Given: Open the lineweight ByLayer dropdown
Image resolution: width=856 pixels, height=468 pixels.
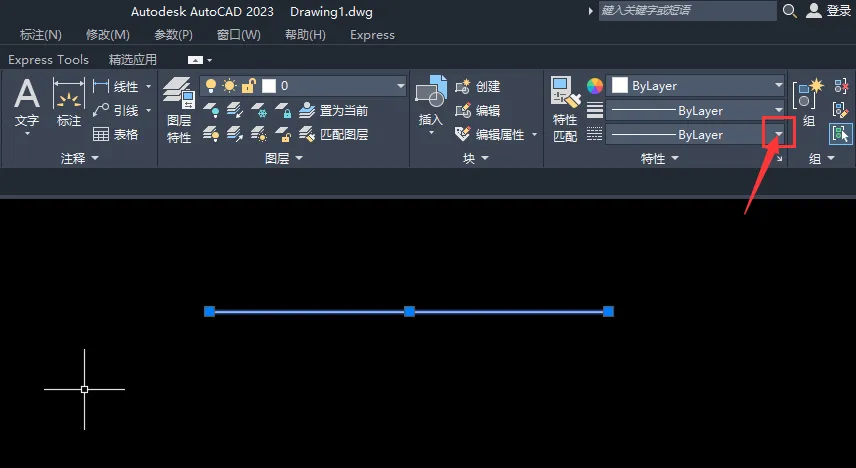Looking at the screenshot, I should [x=778, y=110].
